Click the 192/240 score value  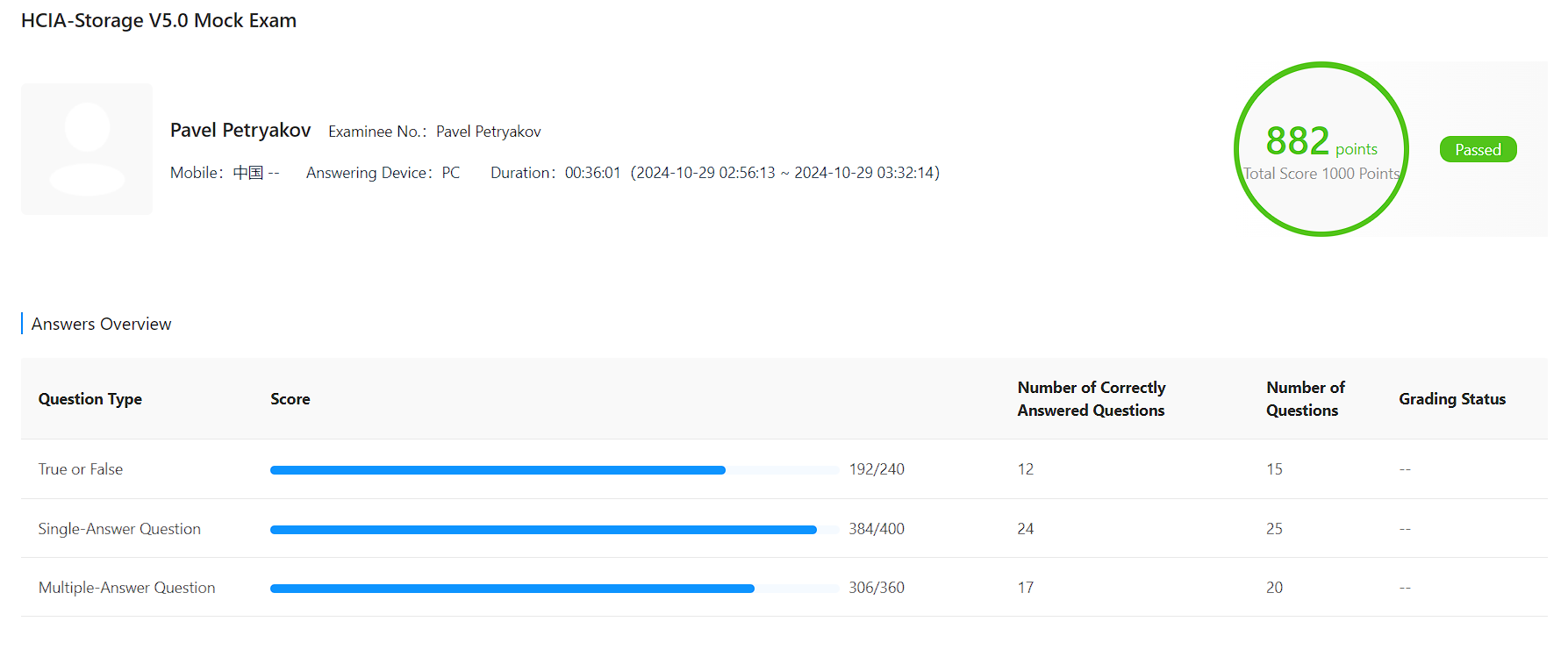(x=877, y=469)
